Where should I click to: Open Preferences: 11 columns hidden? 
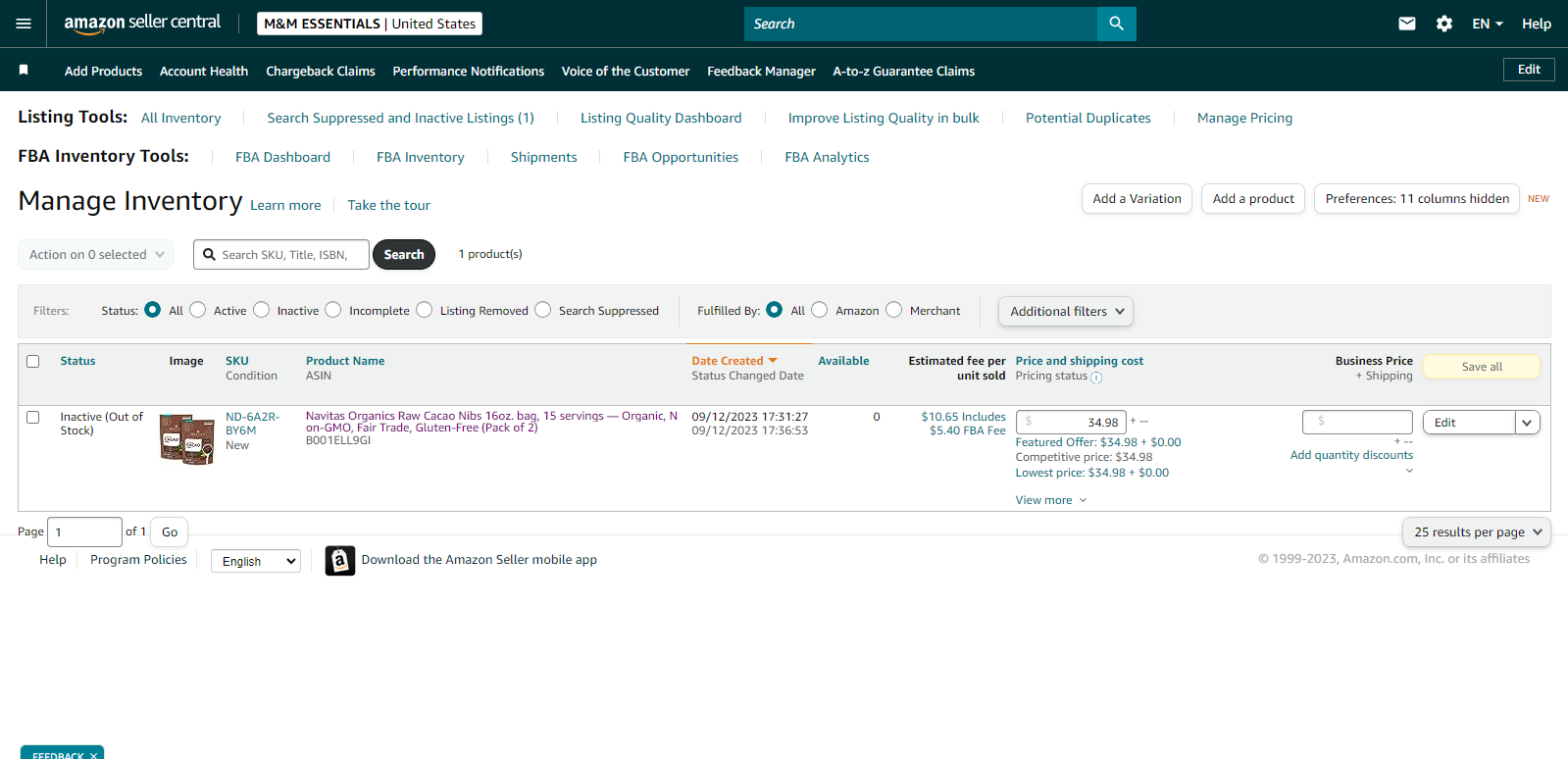tap(1417, 198)
